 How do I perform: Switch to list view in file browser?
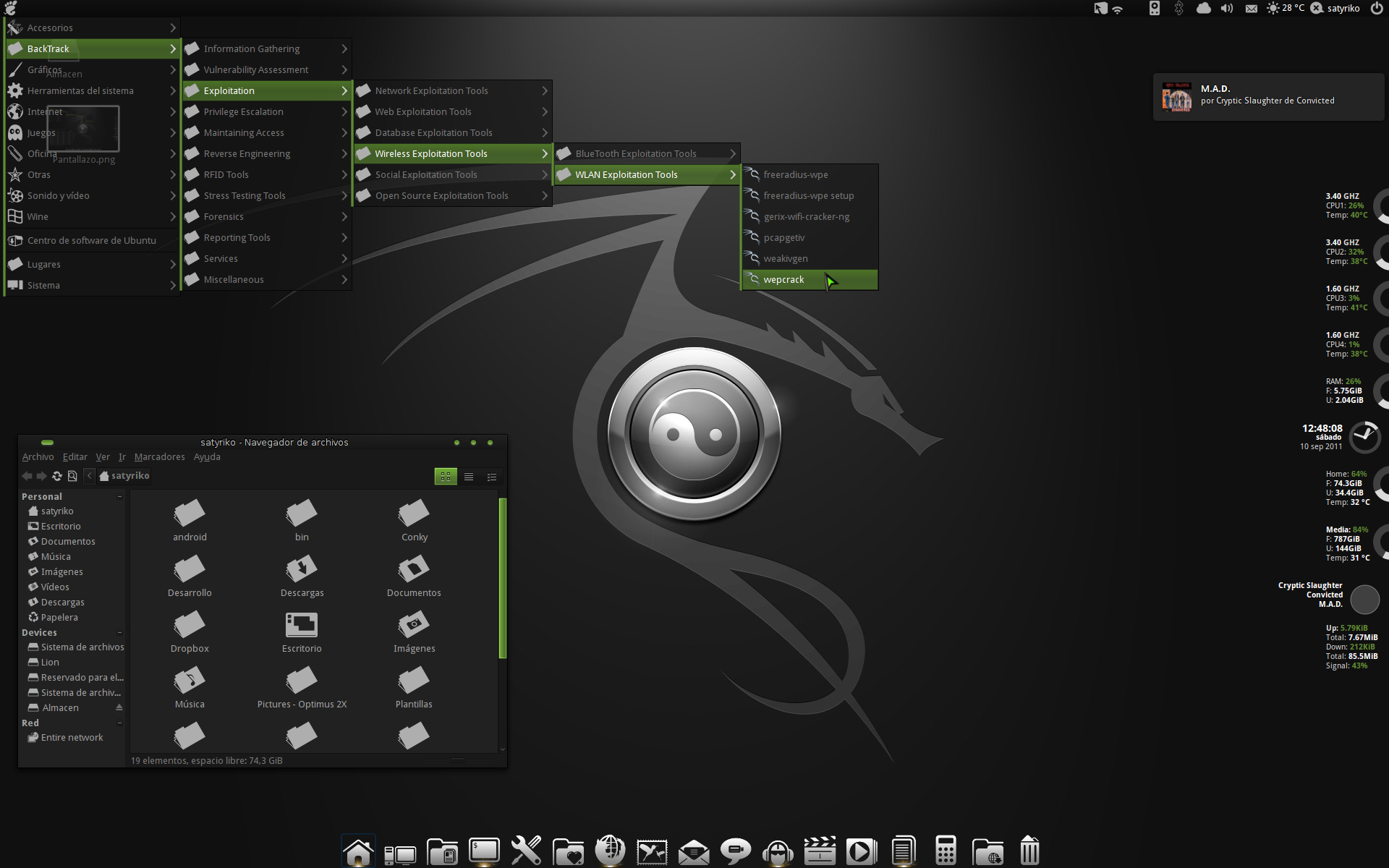click(469, 477)
